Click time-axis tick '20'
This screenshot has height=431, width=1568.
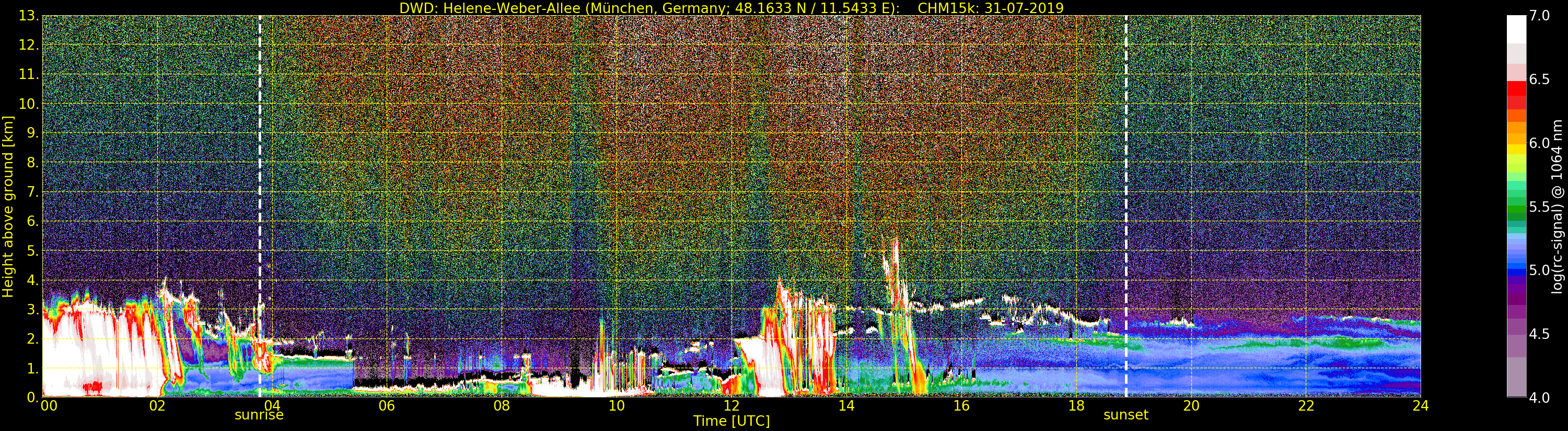[1191, 406]
